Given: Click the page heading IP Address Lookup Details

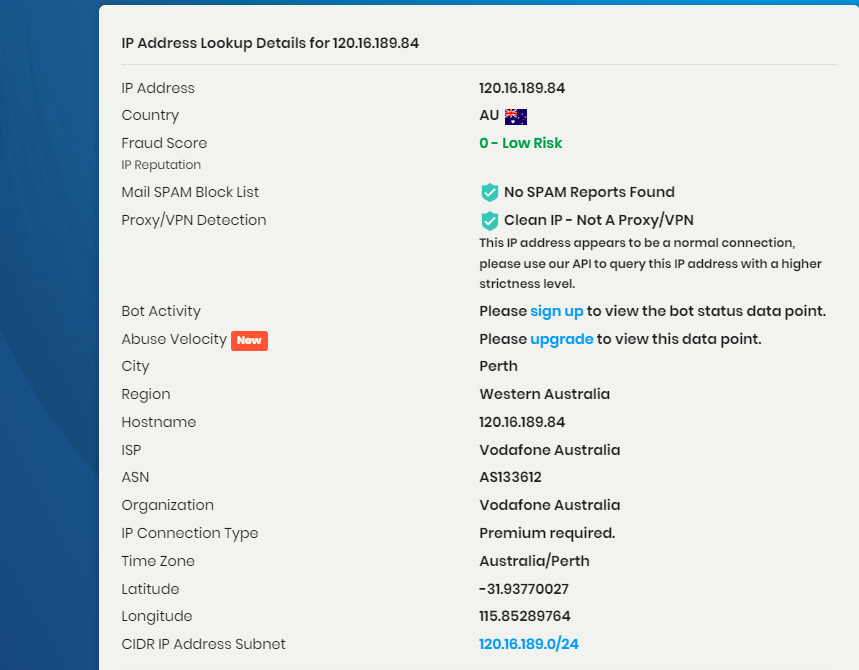Looking at the screenshot, I should point(270,43).
